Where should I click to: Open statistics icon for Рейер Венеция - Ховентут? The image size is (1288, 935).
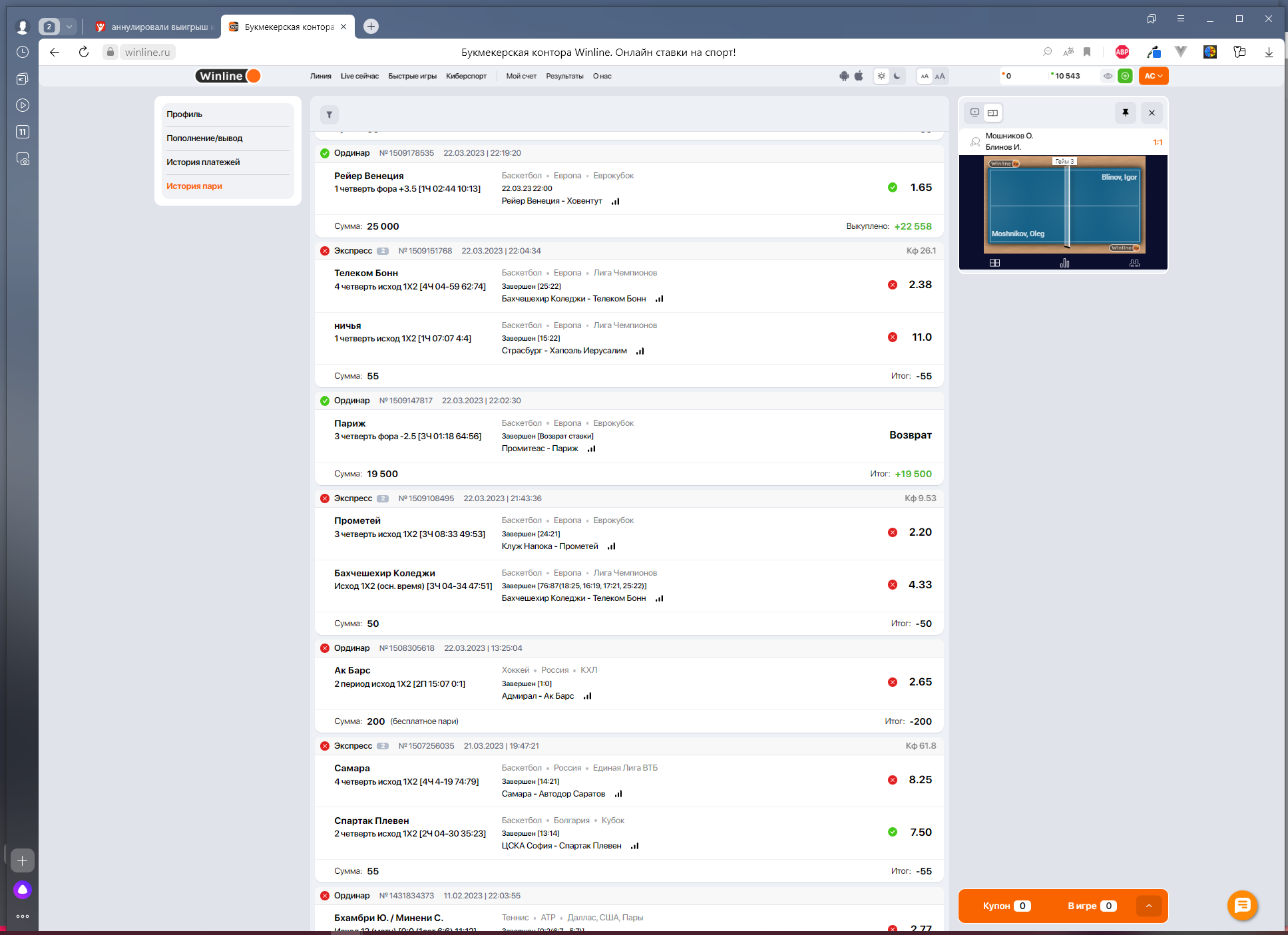coord(616,201)
